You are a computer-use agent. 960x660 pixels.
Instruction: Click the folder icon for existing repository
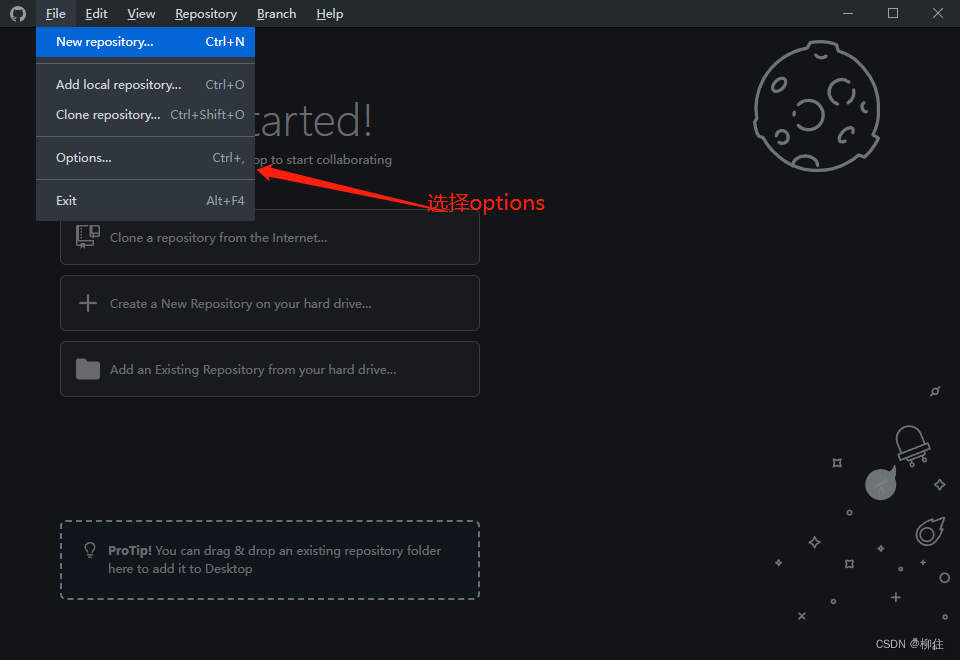pos(88,369)
